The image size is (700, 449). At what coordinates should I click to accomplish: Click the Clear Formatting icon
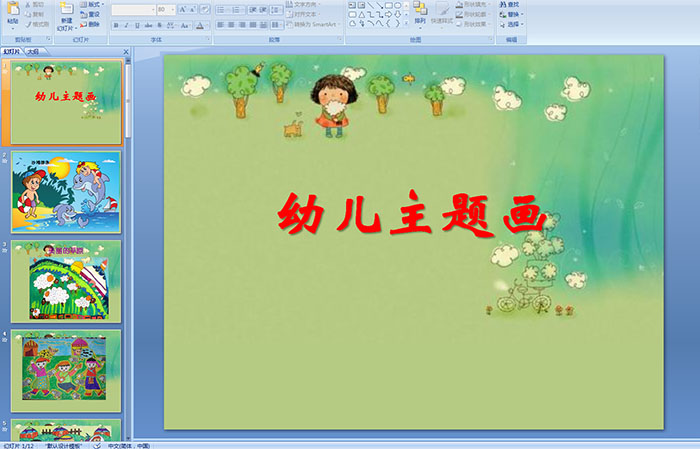pyautogui.click(x=205, y=9)
